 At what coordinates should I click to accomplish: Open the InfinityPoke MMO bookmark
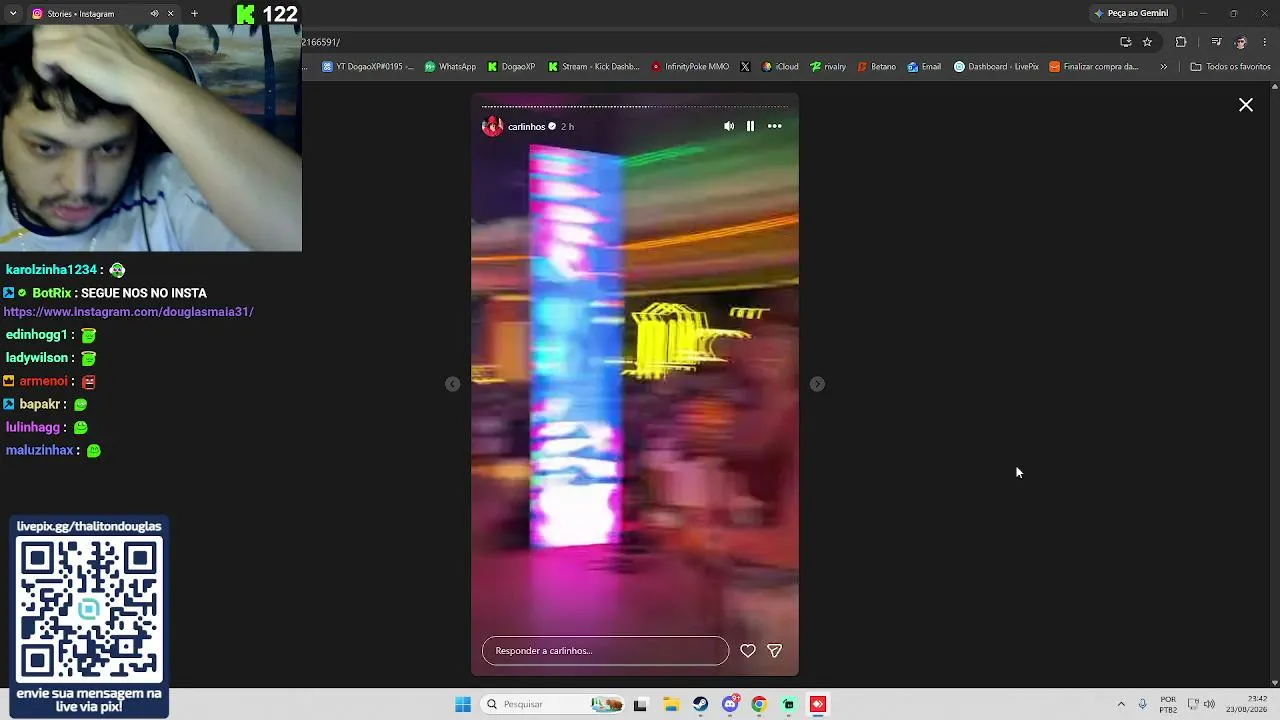click(x=690, y=67)
